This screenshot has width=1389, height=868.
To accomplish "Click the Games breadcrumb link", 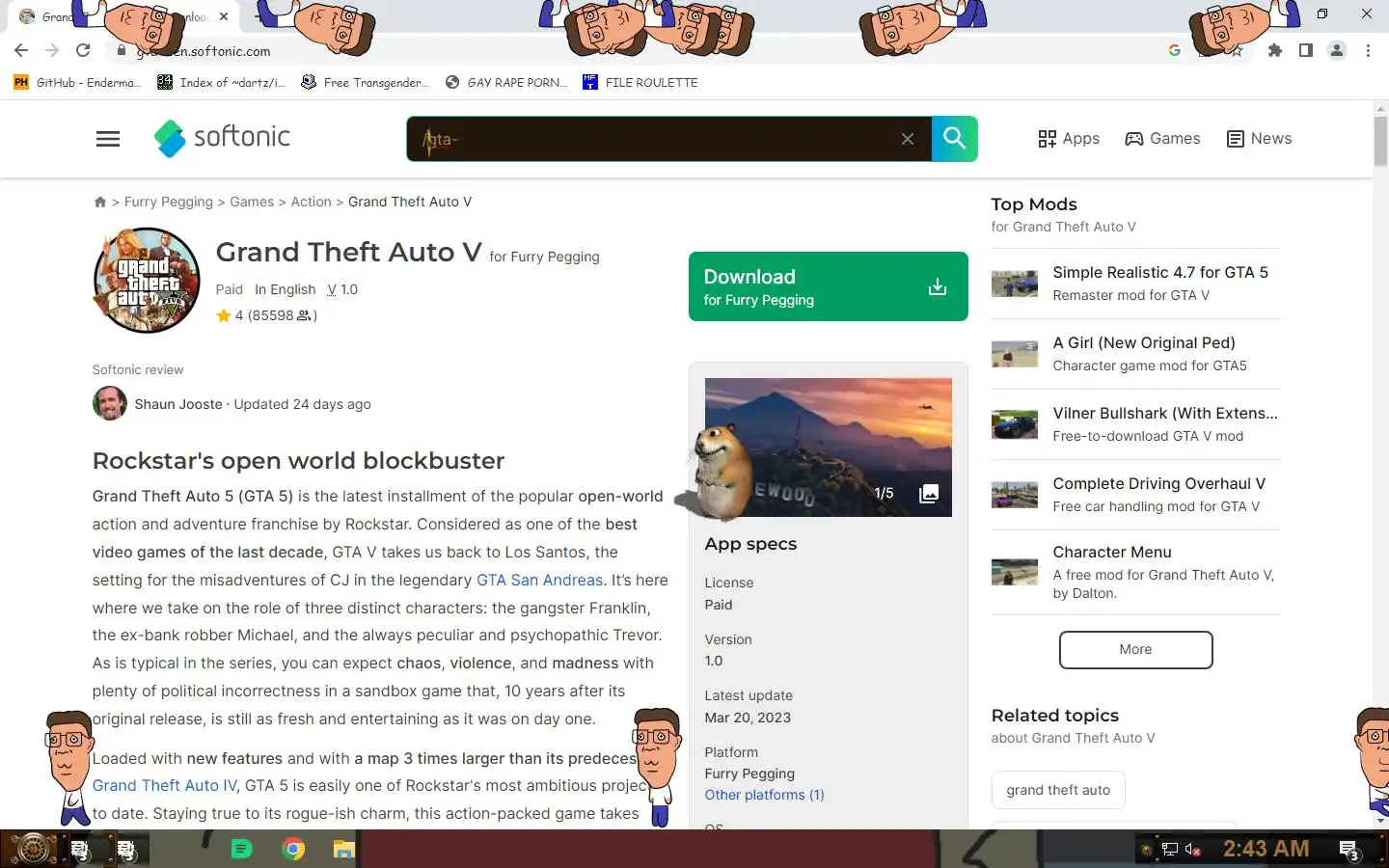I will [252, 202].
